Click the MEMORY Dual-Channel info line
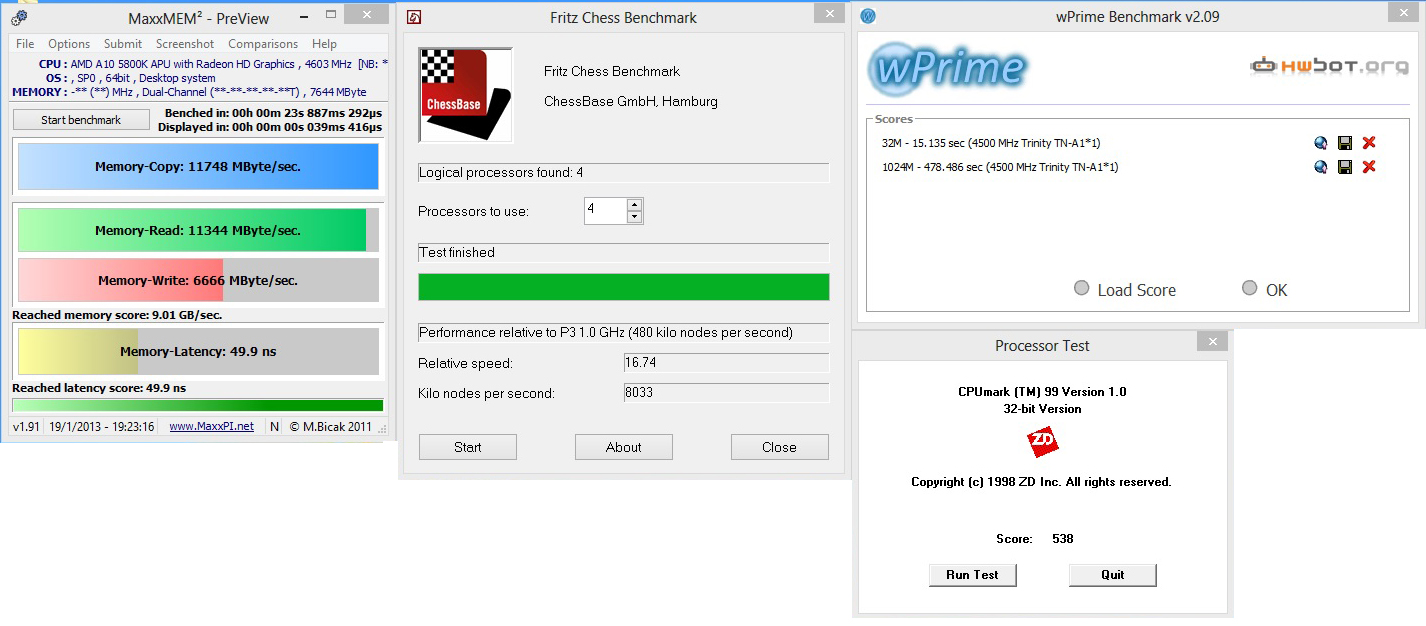 [x=189, y=92]
